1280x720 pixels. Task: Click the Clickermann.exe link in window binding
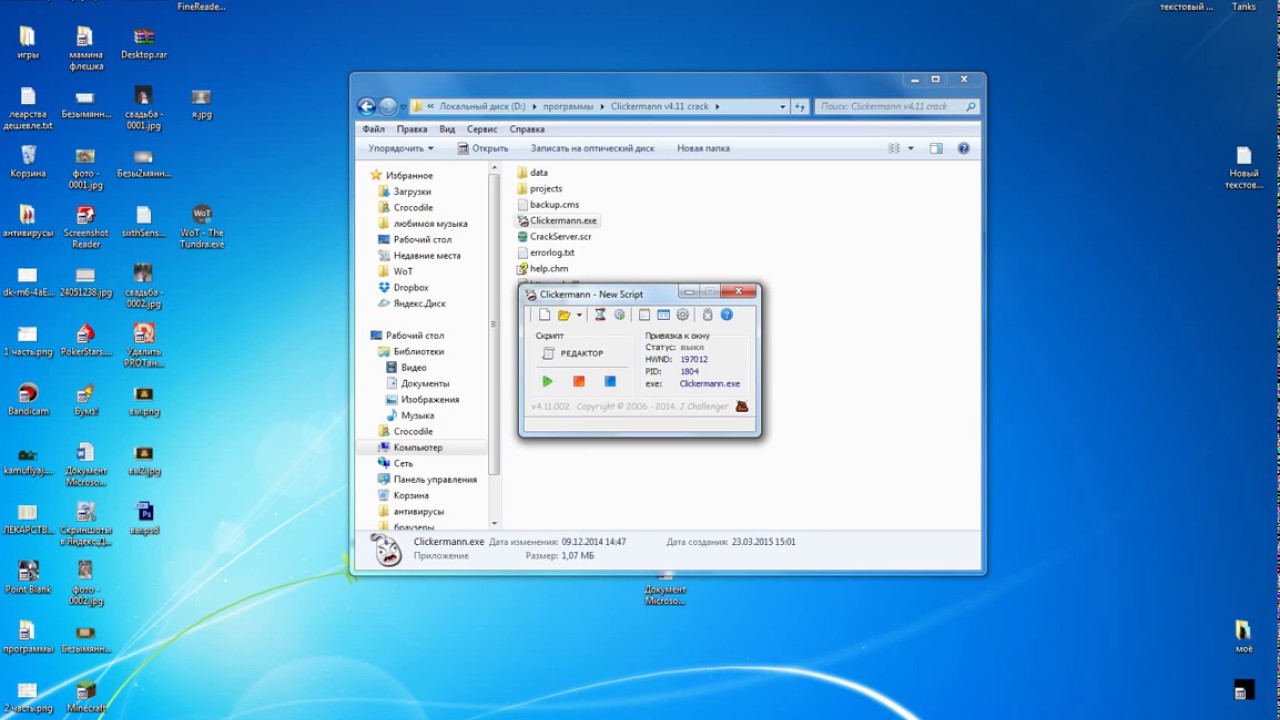point(710,384)
